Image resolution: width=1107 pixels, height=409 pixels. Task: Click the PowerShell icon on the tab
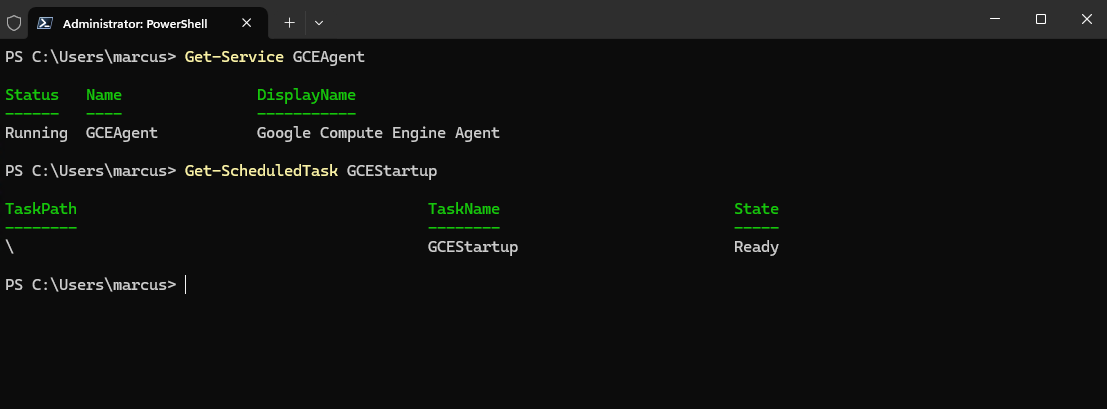[x=44, y=23]
